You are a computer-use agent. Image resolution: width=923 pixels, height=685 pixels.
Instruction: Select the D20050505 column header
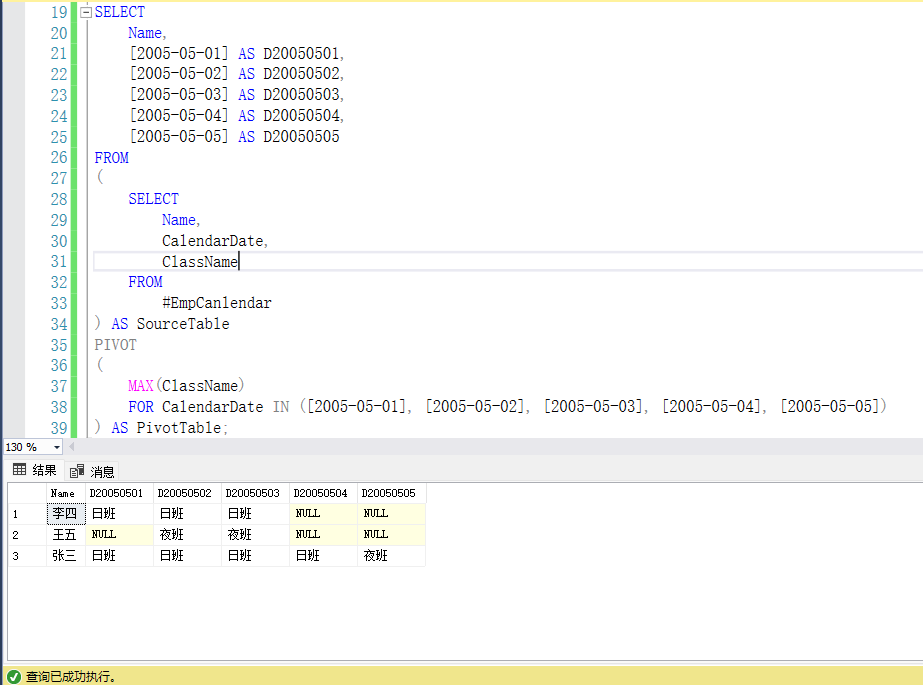[391, 493]
